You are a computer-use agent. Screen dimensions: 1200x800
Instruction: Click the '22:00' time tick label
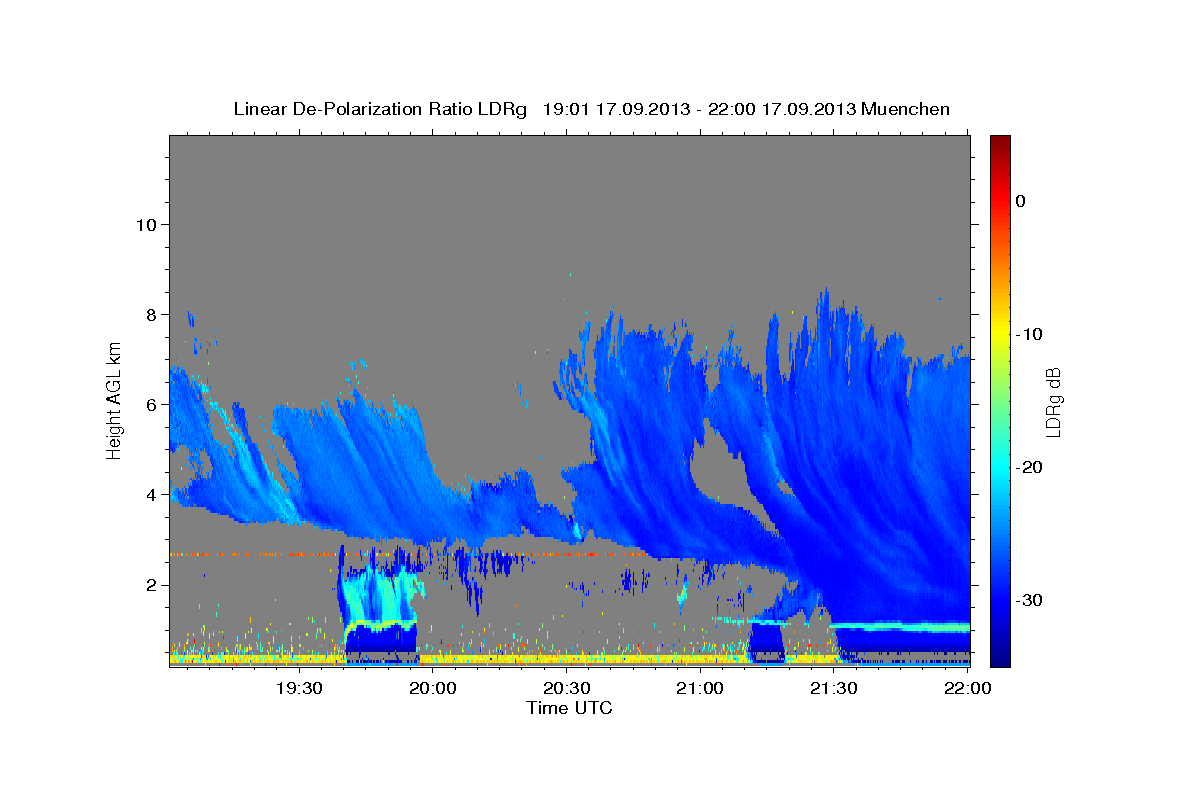[x=967, y=688]
